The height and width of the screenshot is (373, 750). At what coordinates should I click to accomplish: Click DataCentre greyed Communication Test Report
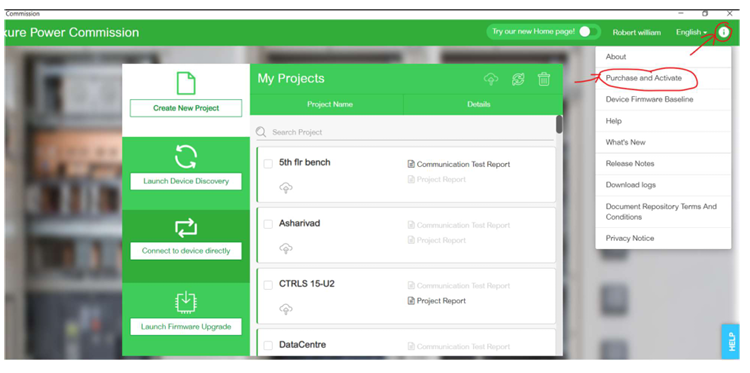point(463,346)
